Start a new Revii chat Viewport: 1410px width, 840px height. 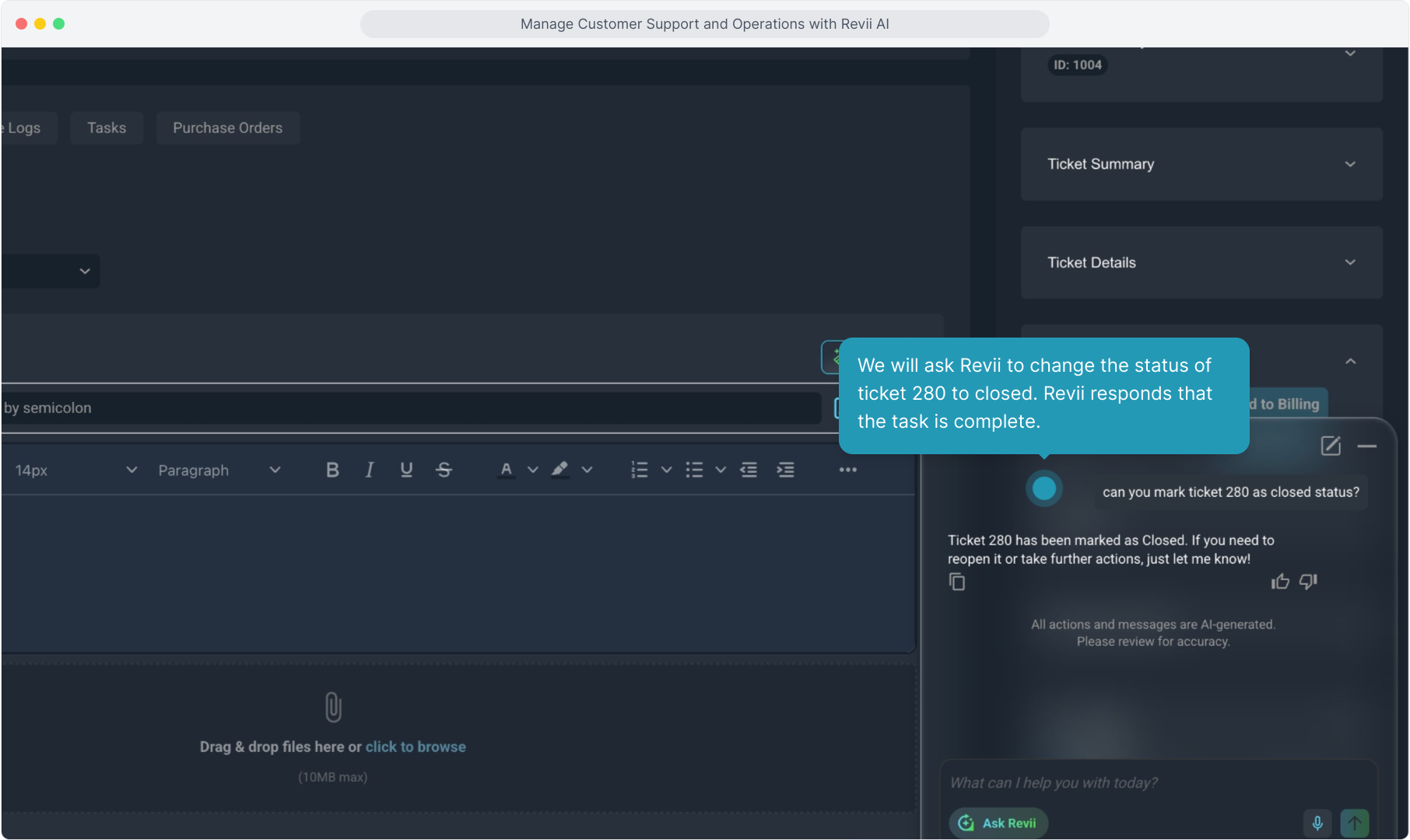[1331, 446]
